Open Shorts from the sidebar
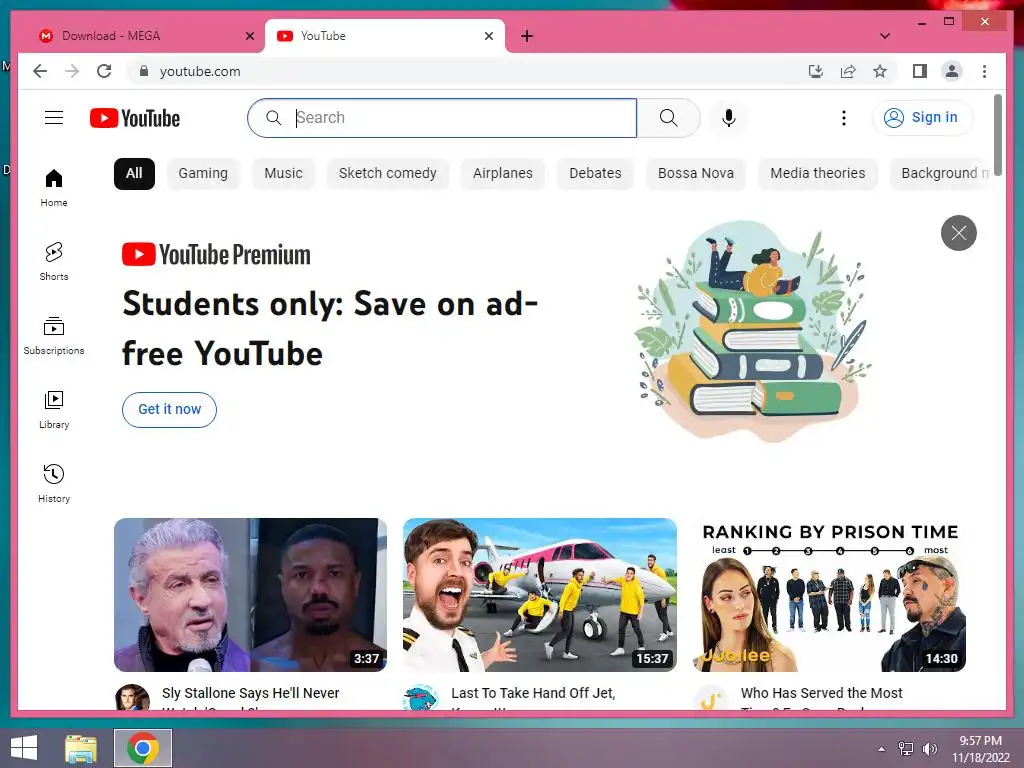Viewport: 1024px width, 768px height. click(54, 261)
